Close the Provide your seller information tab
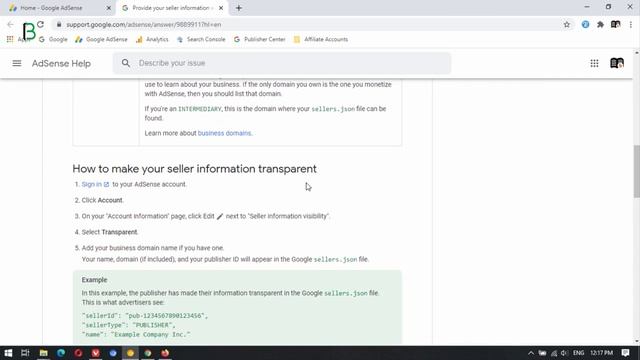Viewport: 640px width, 360px height. [221, 8]
